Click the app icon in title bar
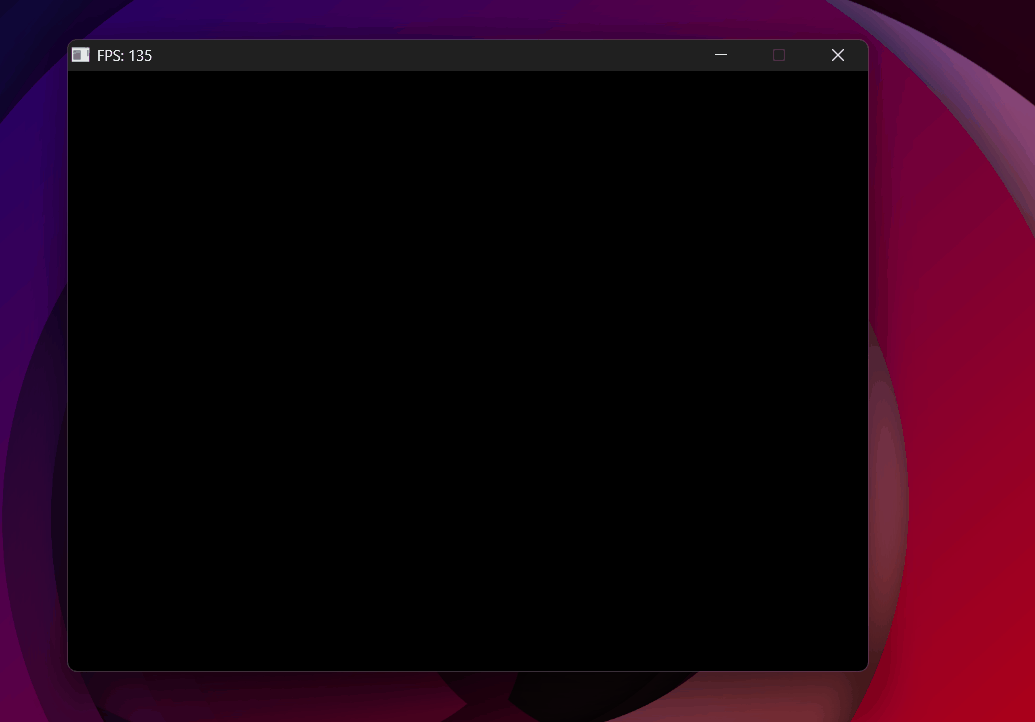 pyautogui.click(x=81, y=55)
